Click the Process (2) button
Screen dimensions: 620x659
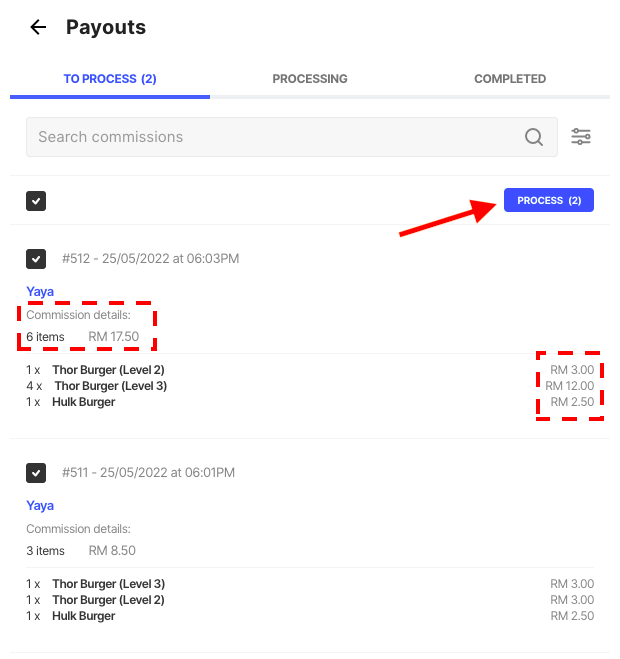point(549,200)
